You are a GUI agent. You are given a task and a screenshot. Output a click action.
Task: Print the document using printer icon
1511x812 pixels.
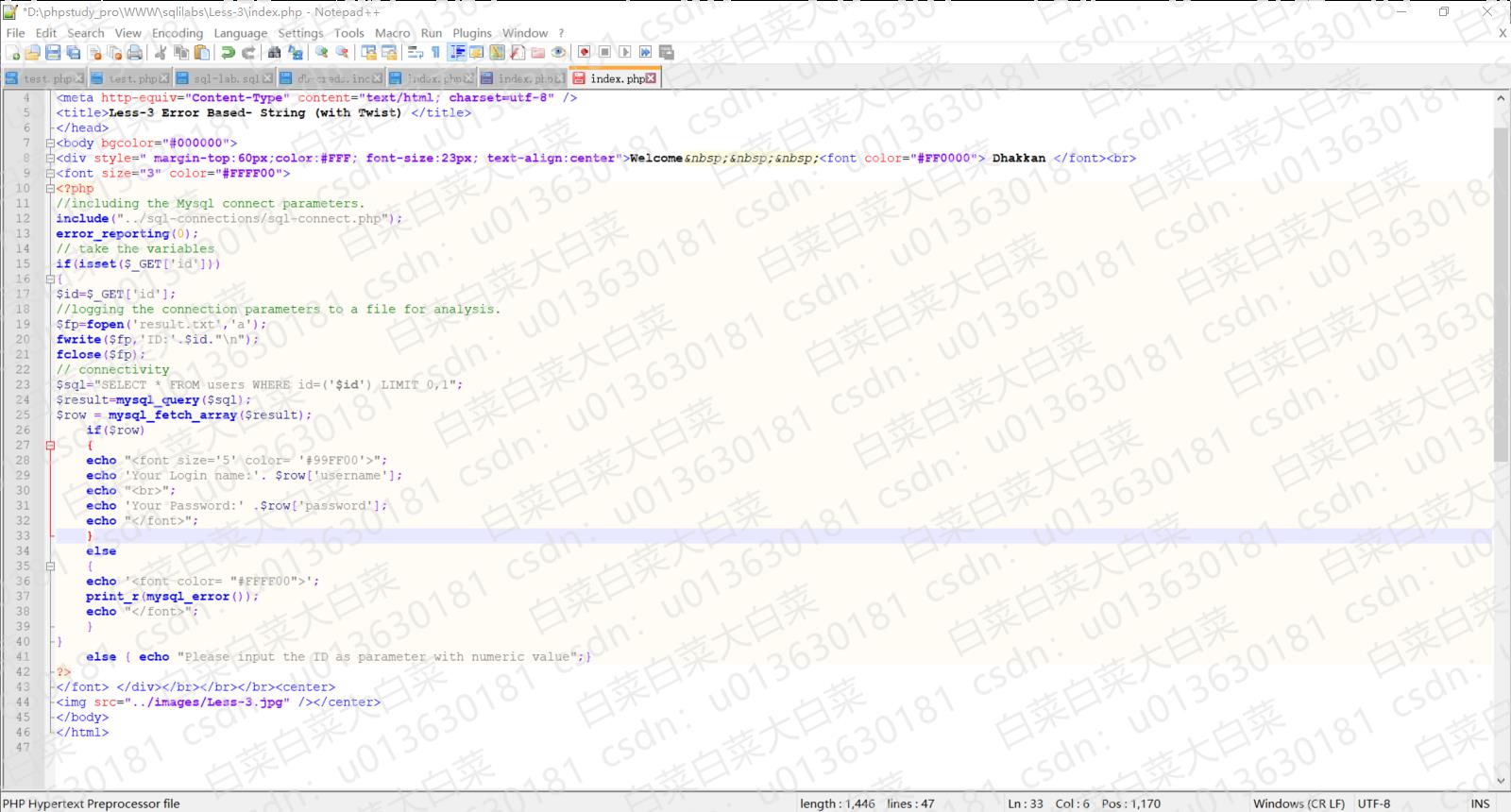point(135,52)
